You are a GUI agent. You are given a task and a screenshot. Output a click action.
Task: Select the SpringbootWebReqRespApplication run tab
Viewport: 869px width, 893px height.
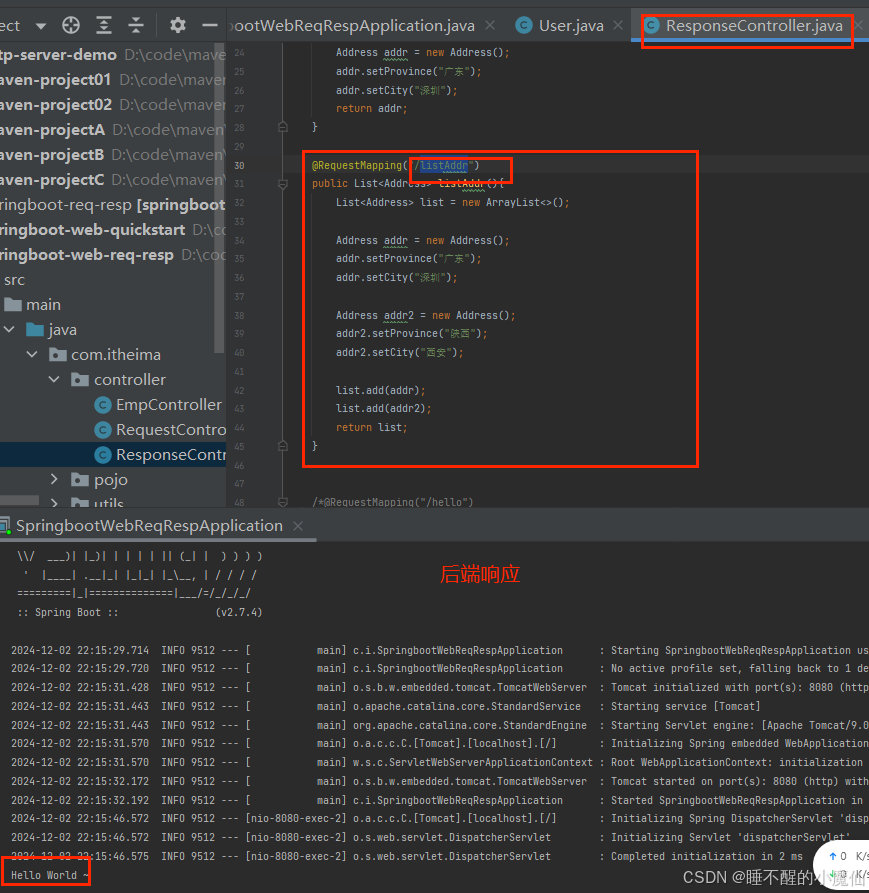[x=149, y=526]
